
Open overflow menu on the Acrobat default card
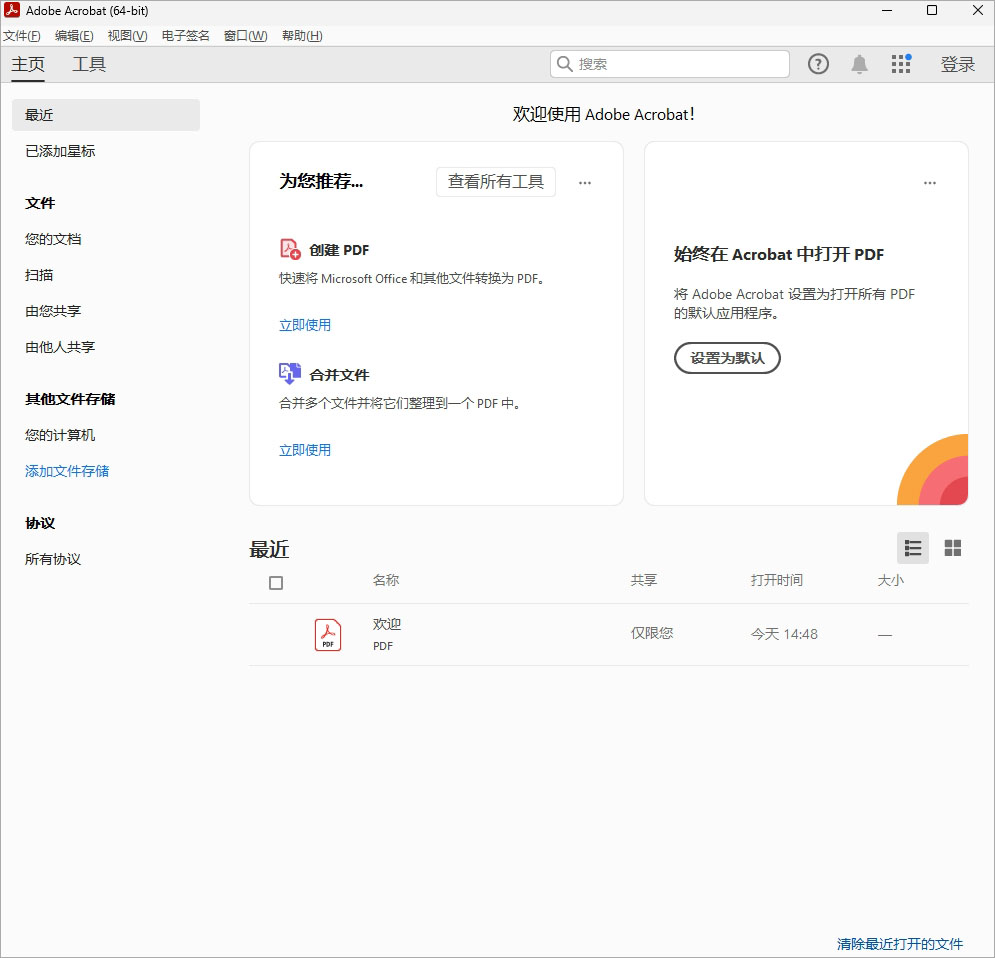pyautogui.click(x=930, y=182)
